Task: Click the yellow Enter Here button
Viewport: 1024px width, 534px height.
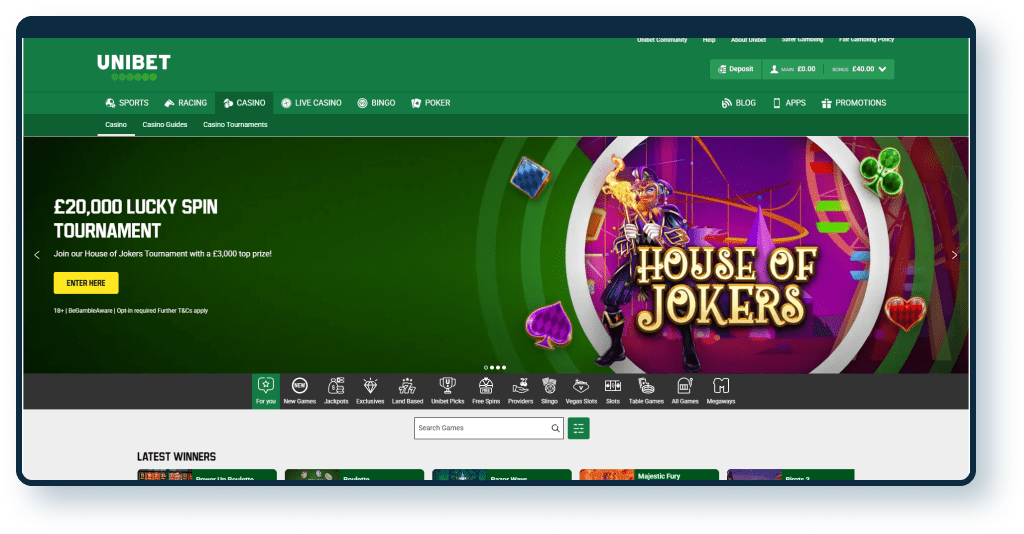Action: 86,283
